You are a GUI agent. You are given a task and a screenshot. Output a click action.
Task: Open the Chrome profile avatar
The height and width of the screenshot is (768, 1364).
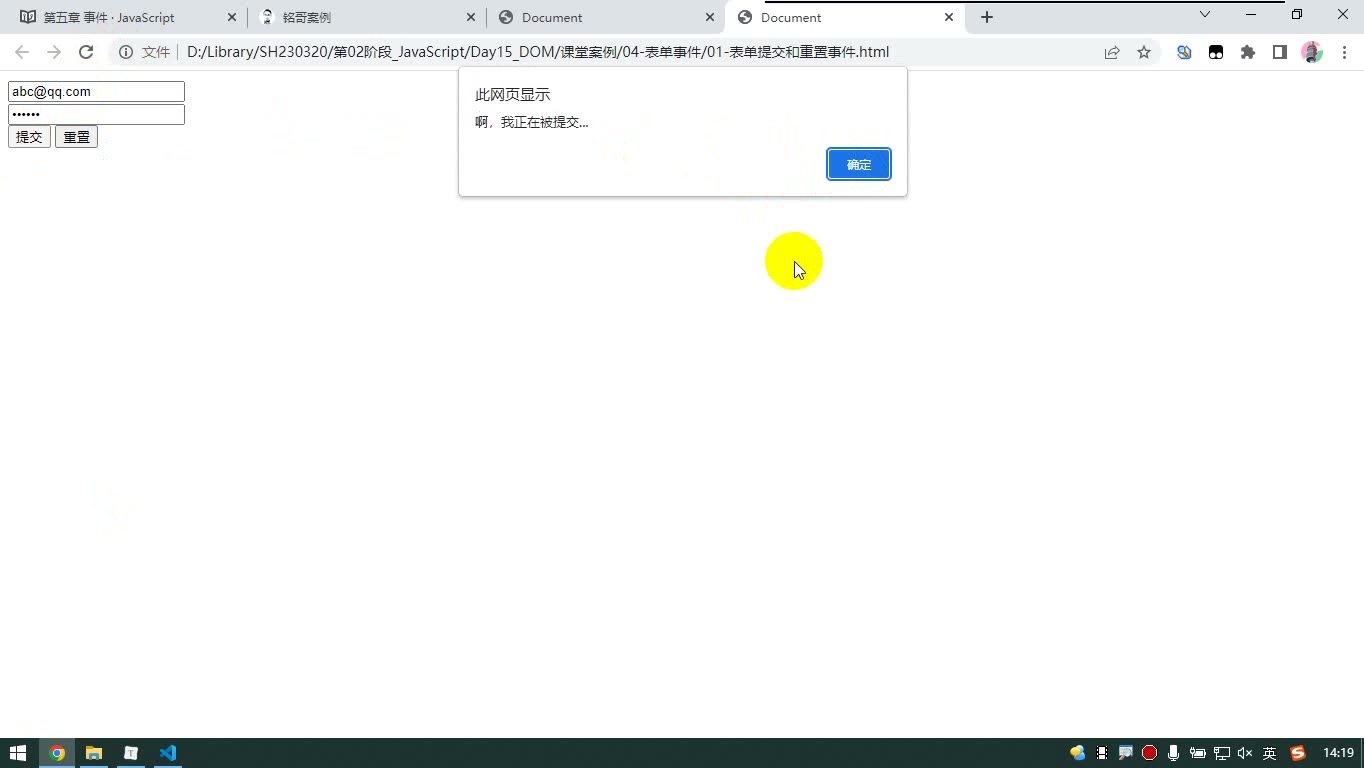[1312, 52]
